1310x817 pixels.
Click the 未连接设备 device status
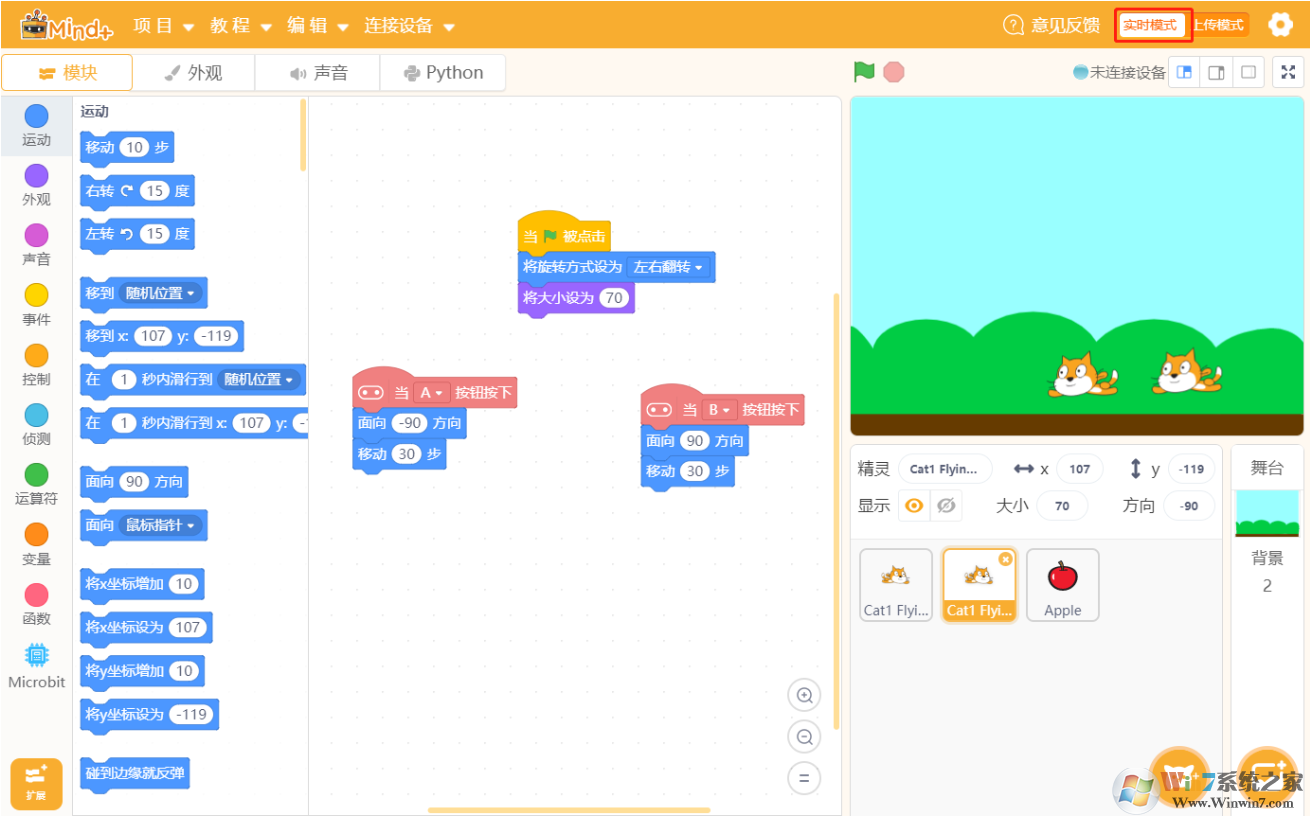pyautogui.click(x=1119, y=72)
